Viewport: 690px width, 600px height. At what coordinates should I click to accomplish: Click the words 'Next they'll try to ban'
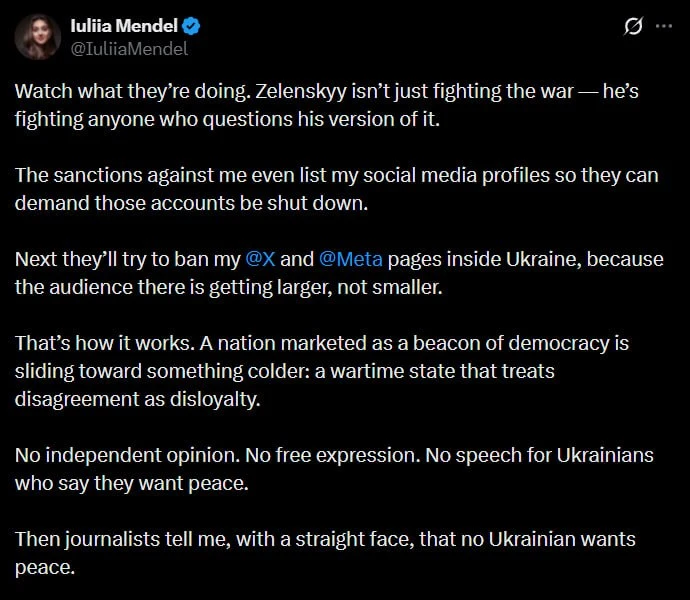pos(128,259)
